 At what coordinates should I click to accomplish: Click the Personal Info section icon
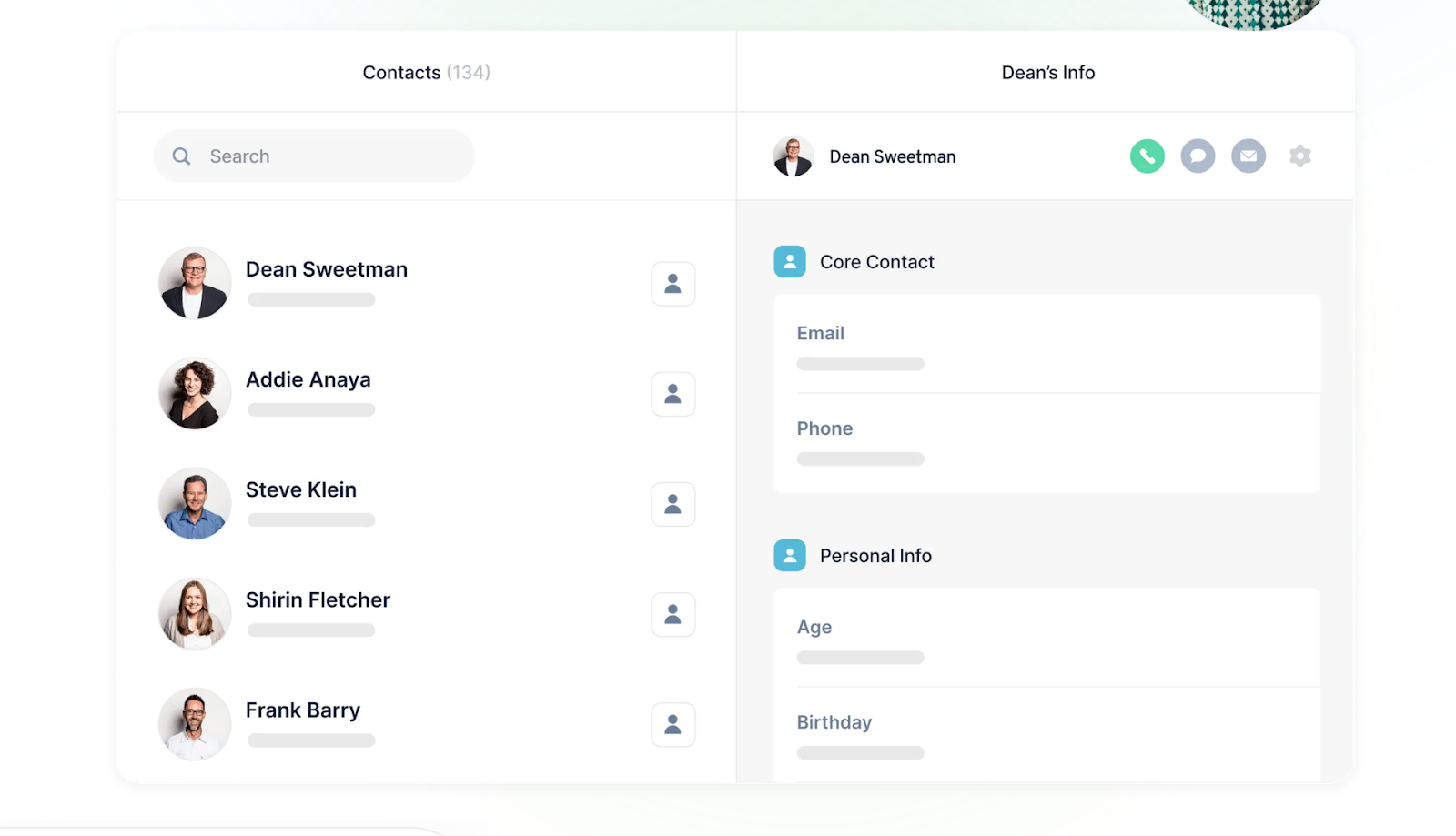790,555
